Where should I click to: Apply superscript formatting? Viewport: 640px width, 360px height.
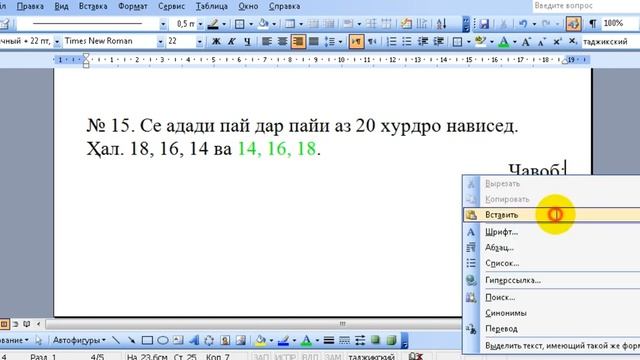coord(557,41)
